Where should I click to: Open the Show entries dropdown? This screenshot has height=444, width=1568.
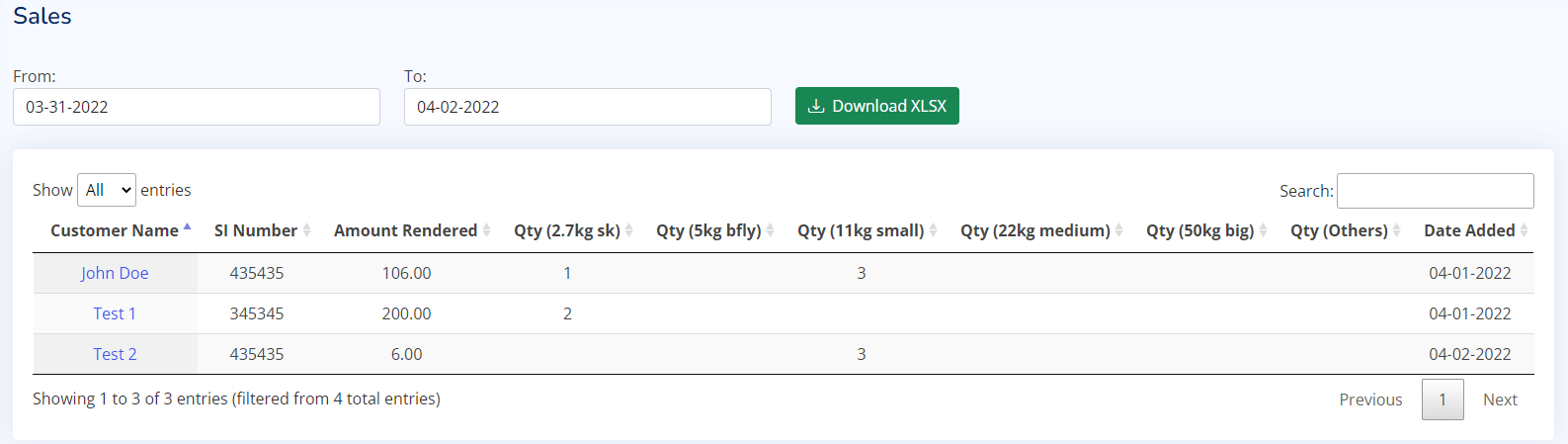[x=107, y=190]
